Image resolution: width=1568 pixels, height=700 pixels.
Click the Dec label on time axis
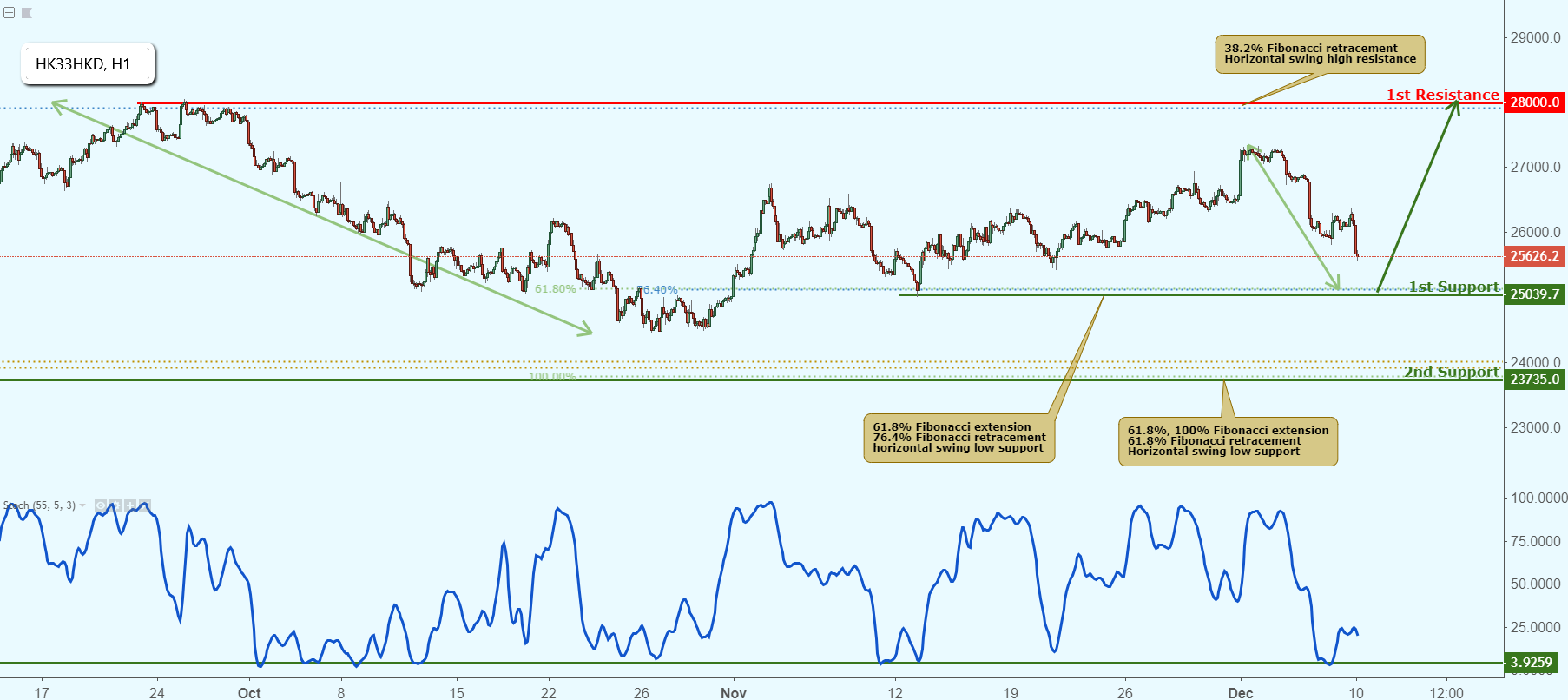click(x=1241, y=692)
